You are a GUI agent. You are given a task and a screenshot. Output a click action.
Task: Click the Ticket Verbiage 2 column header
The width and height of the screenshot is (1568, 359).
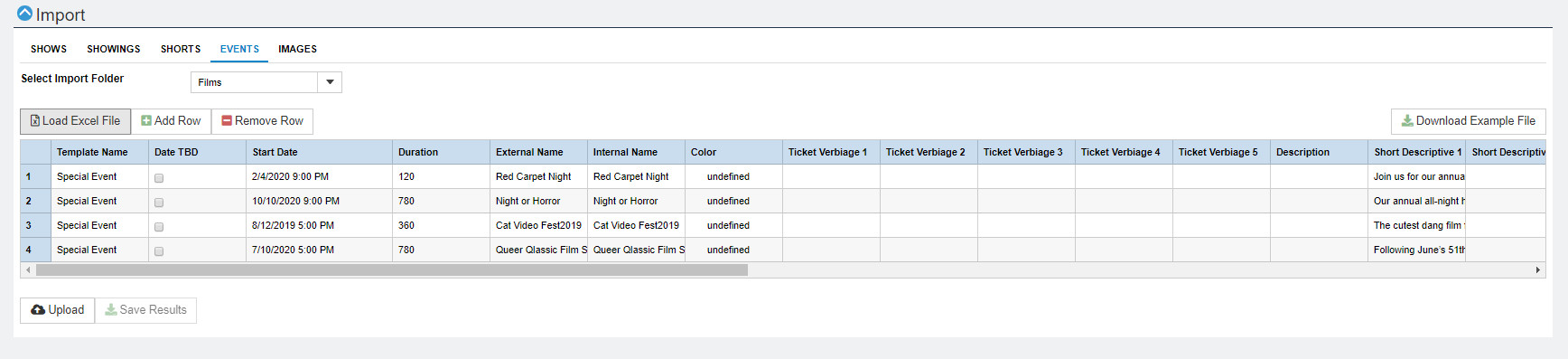[x=929, y=152]
